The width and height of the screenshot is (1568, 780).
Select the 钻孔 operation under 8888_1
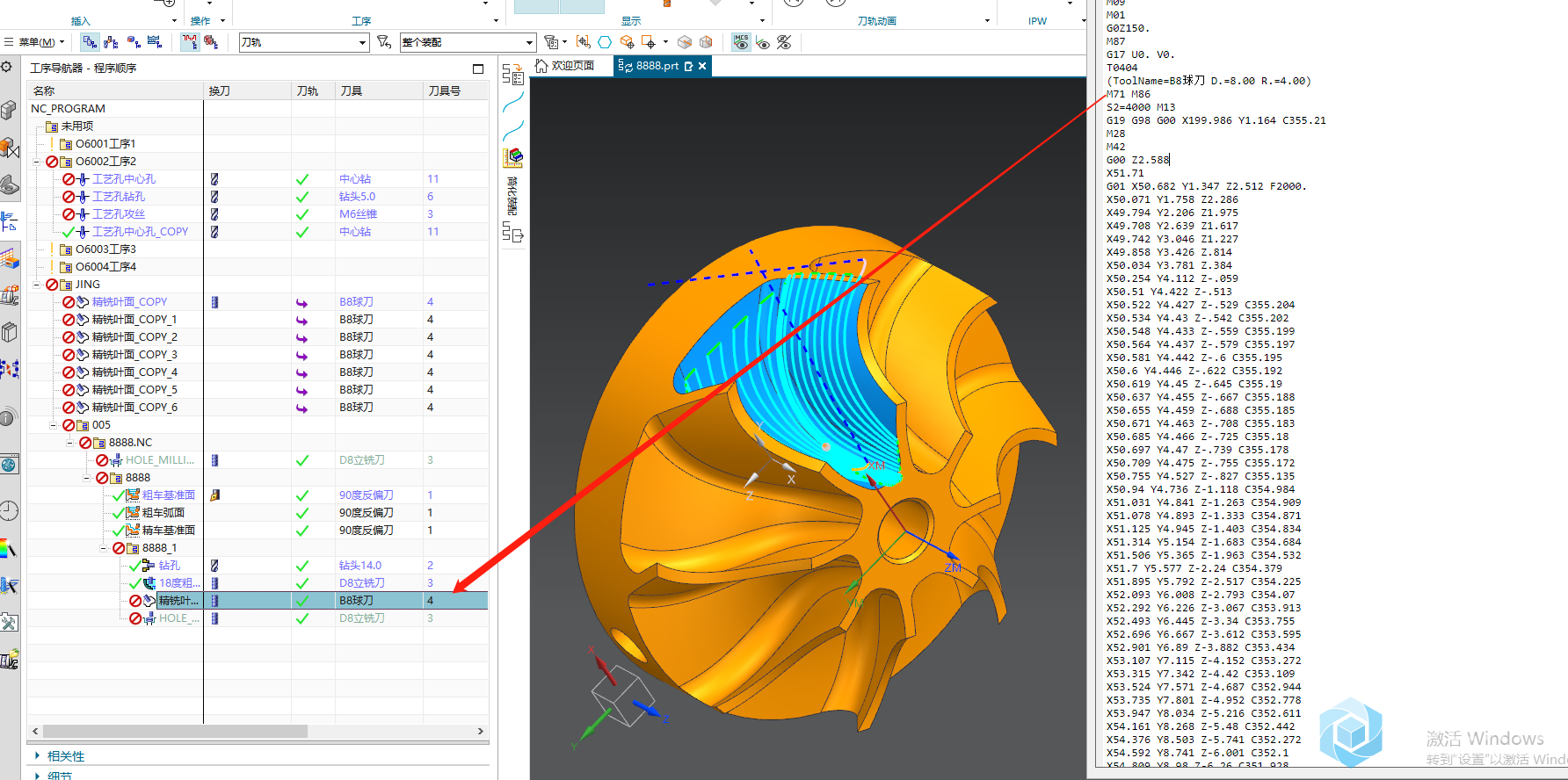[169, 565]
